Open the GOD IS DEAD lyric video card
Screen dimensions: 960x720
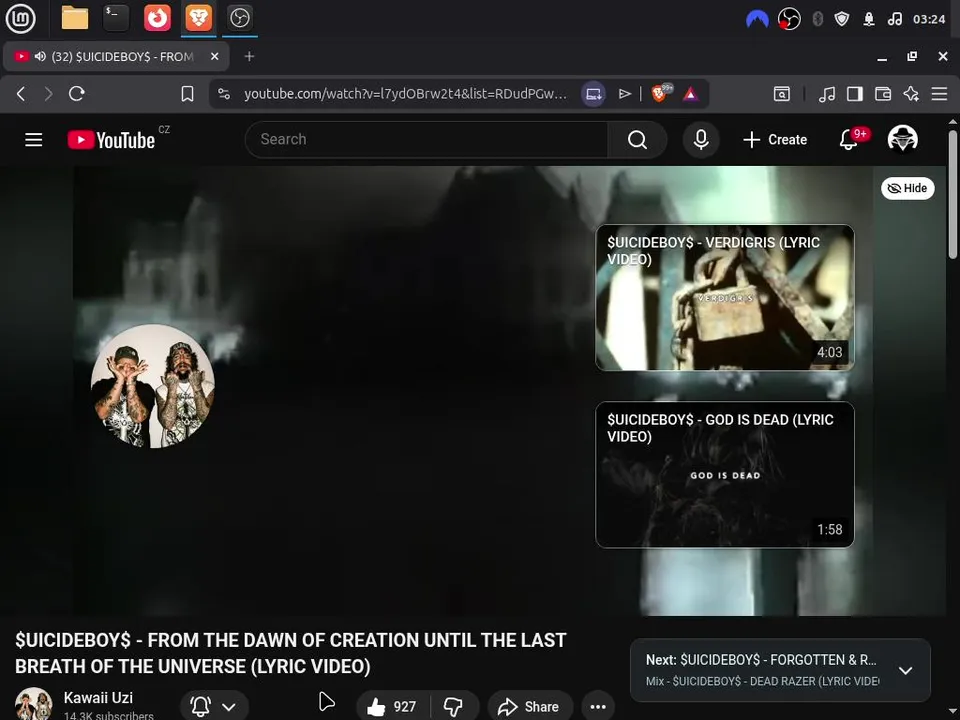click(724, 474)
